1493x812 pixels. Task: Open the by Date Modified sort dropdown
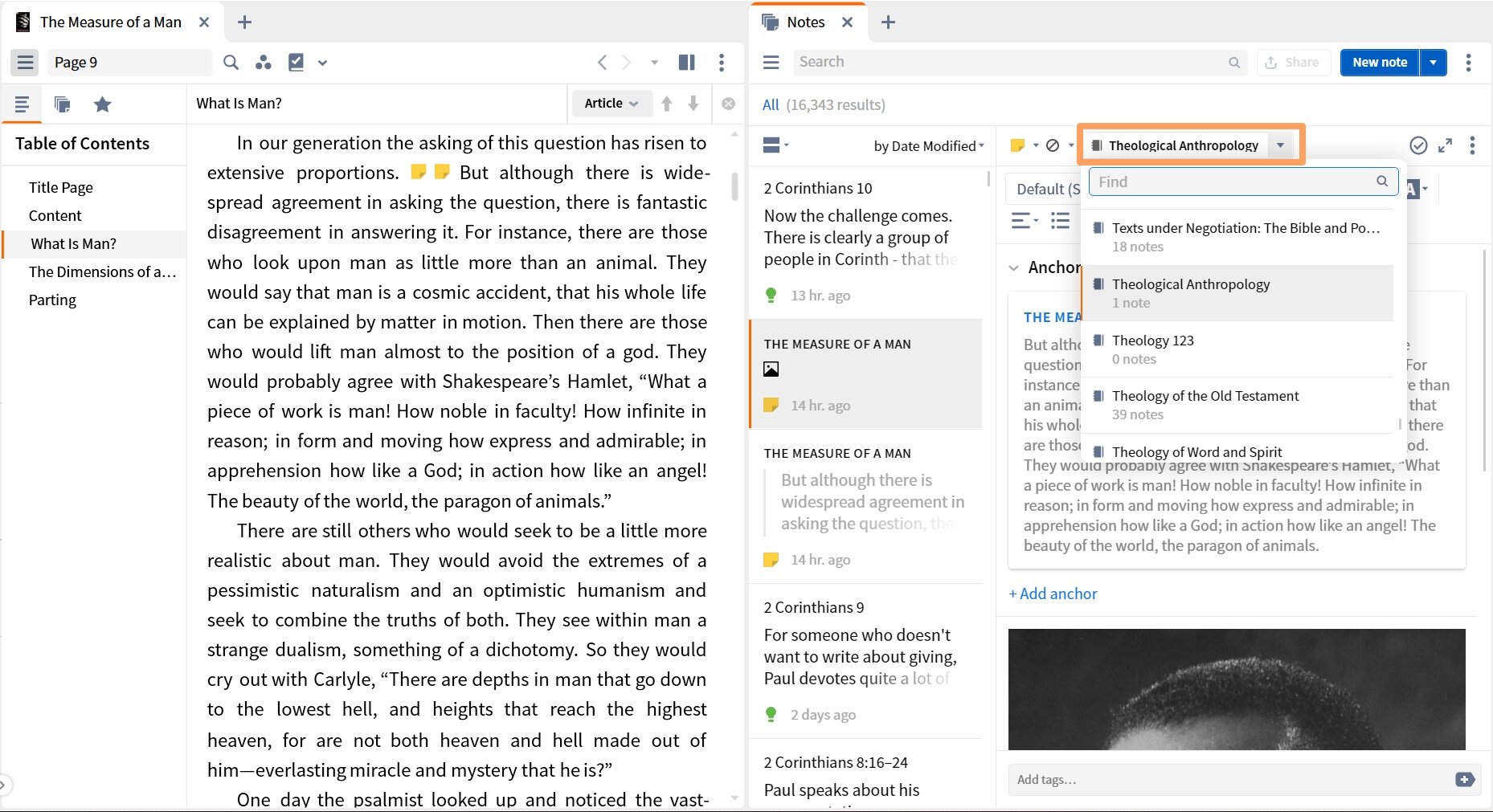[928, 145]
